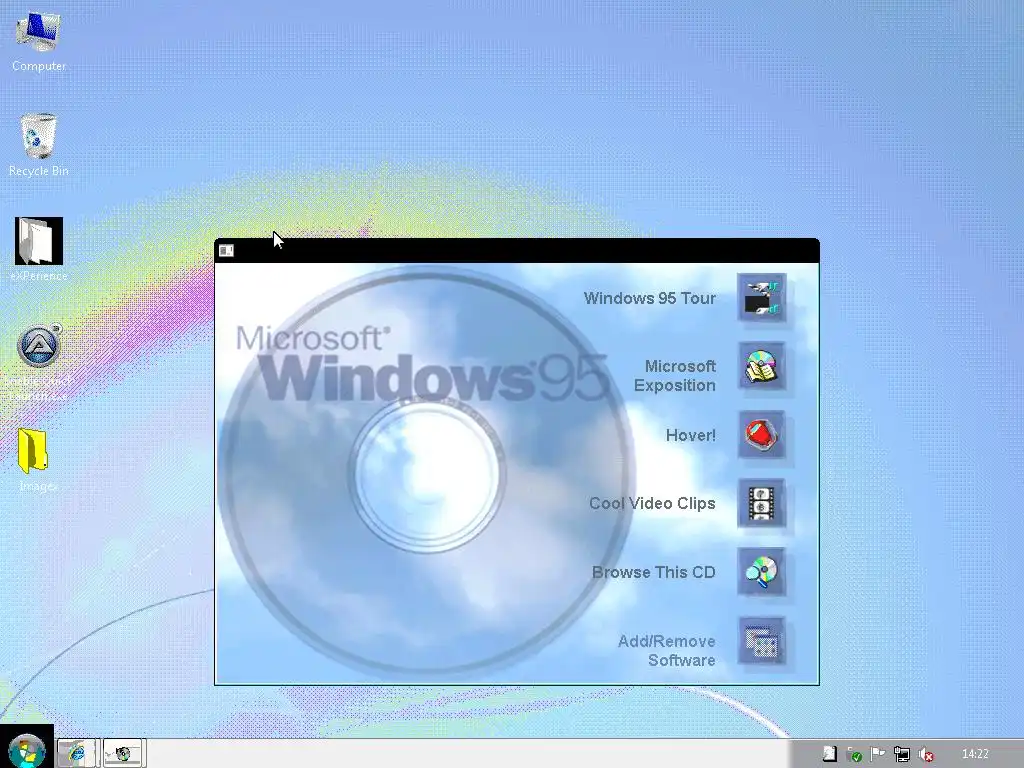The height and width of the screenshot is (768, 1024).
Task: Launch Microsoft Exposition icon
Action: [x=761, y=366]
